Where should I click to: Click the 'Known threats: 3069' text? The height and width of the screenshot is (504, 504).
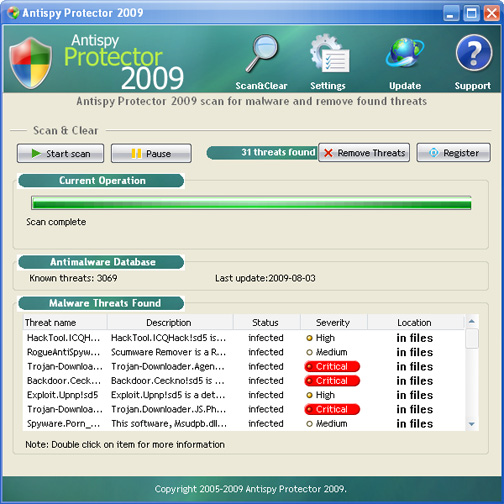[73, 278]
